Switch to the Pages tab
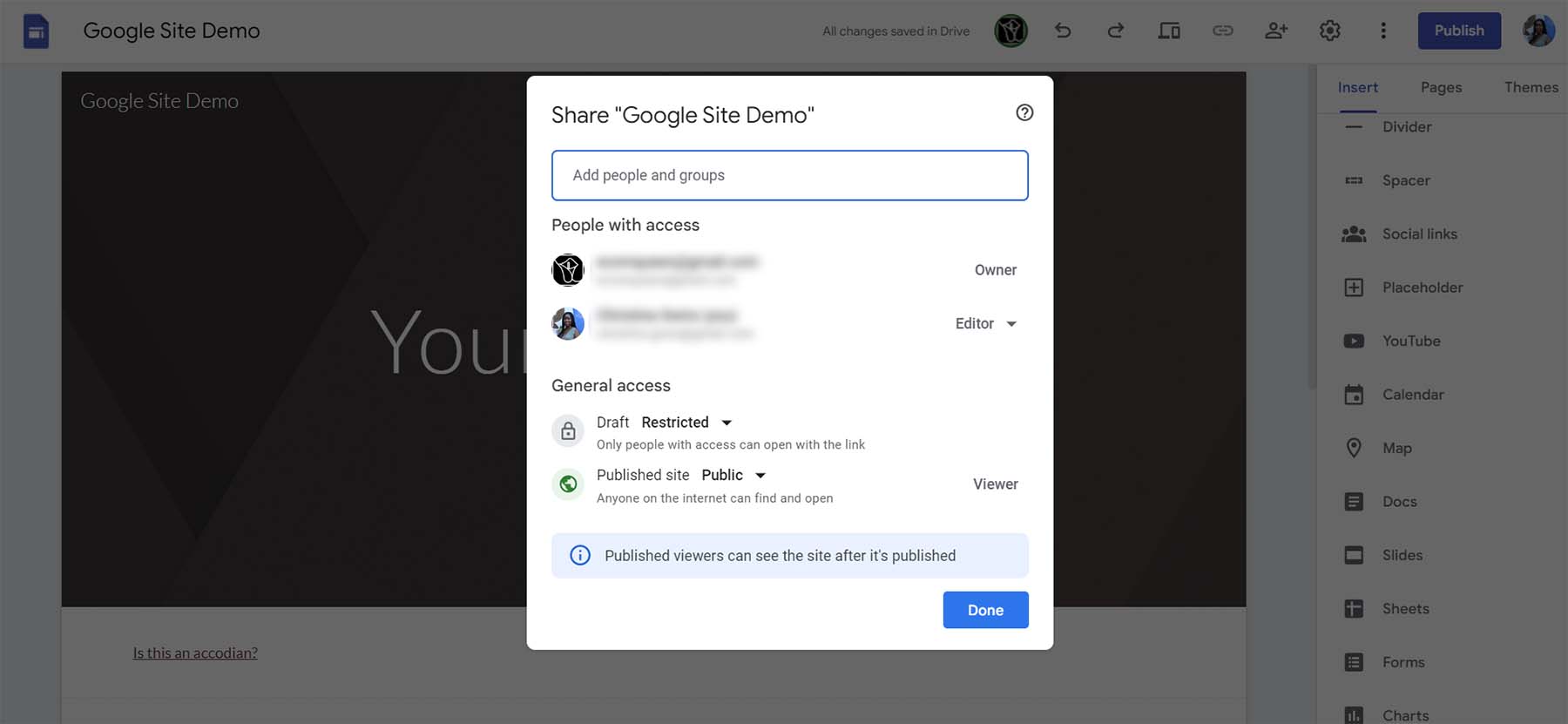1568x724 pixels. (1441, 87)
